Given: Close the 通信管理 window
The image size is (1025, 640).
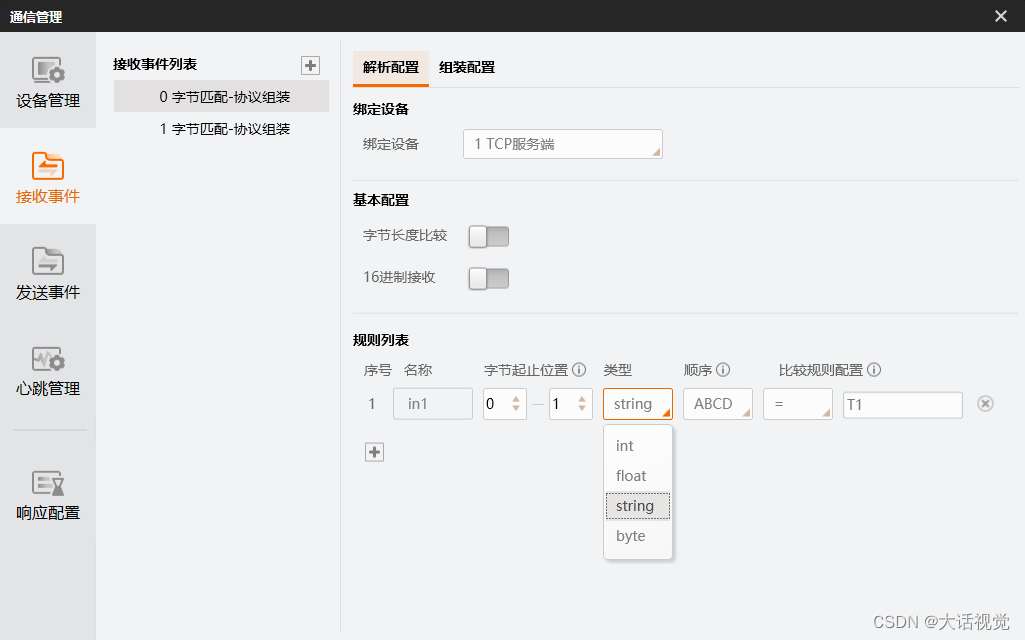Looking at the screenshot, I should point(1001,16).
